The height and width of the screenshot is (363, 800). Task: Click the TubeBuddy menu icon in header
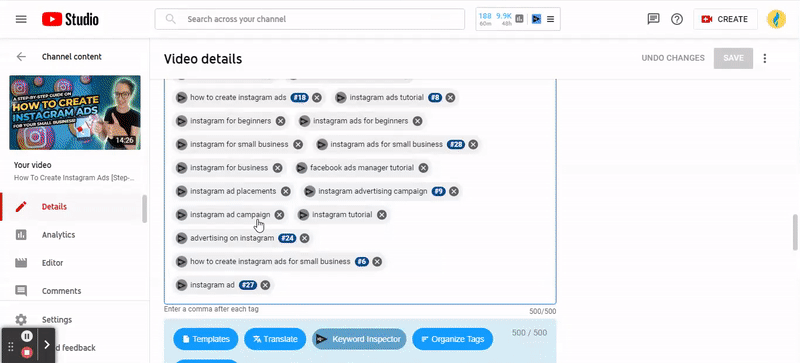551,19
